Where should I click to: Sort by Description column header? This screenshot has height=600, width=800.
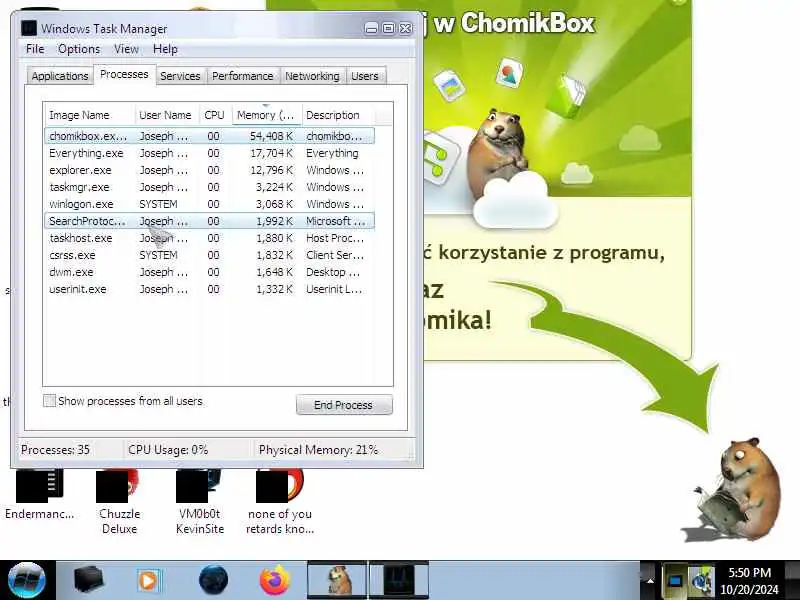pos(338,115)
